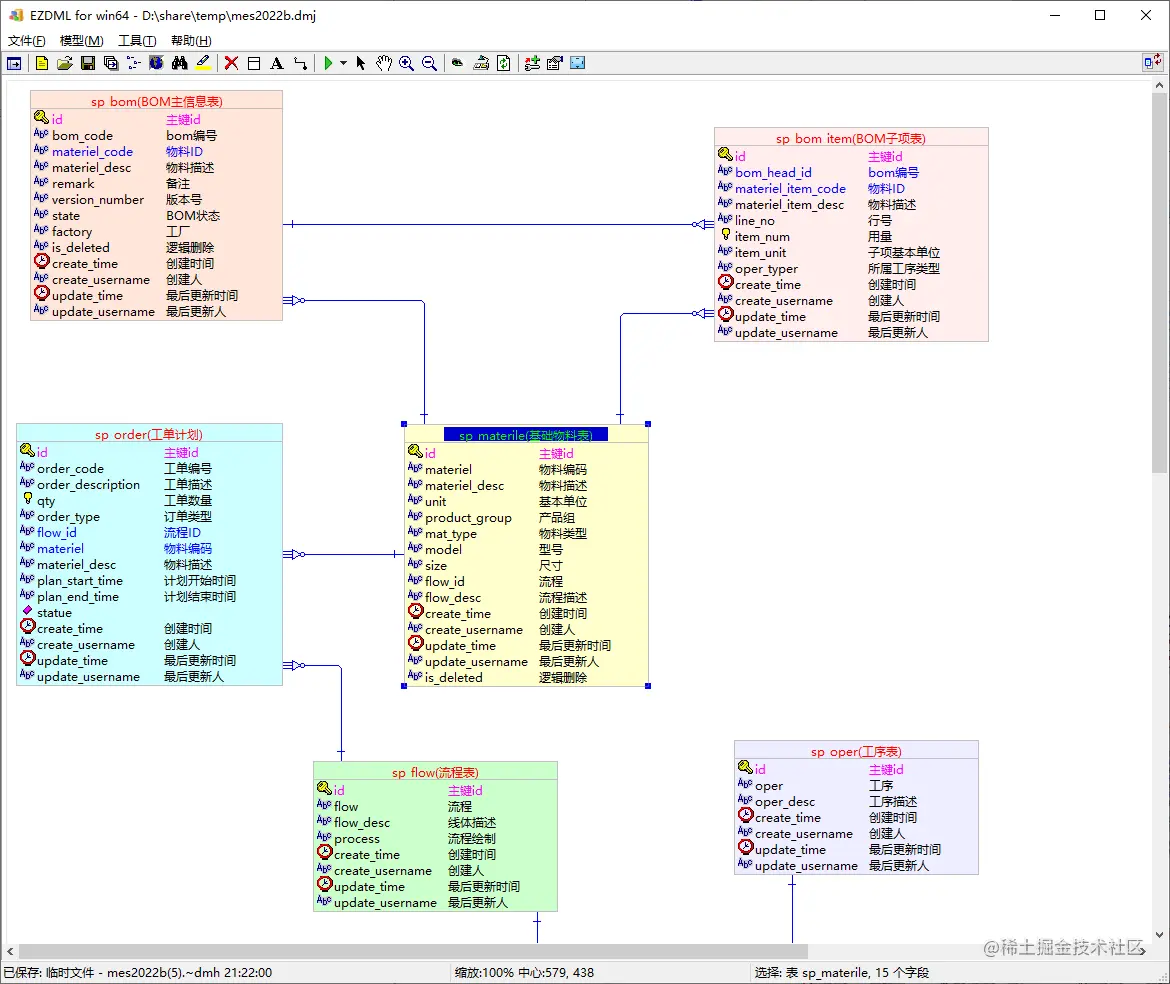Open the properties settings icon
The width and height of the screenshot is (1170, 984).
[x=554, y=63]
